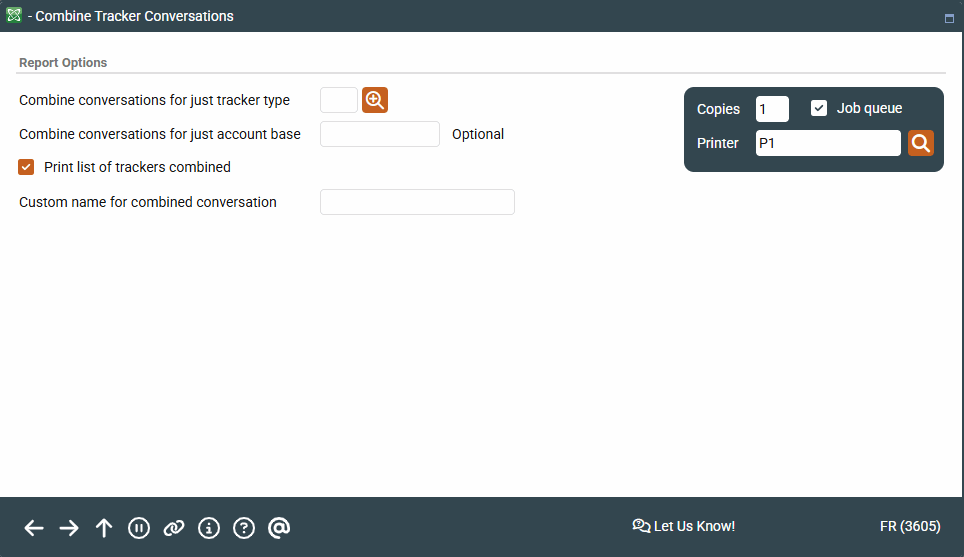Click the Let Us Know! link
The width and height of the screenshot is (964, 557).
tap(684, 526)
